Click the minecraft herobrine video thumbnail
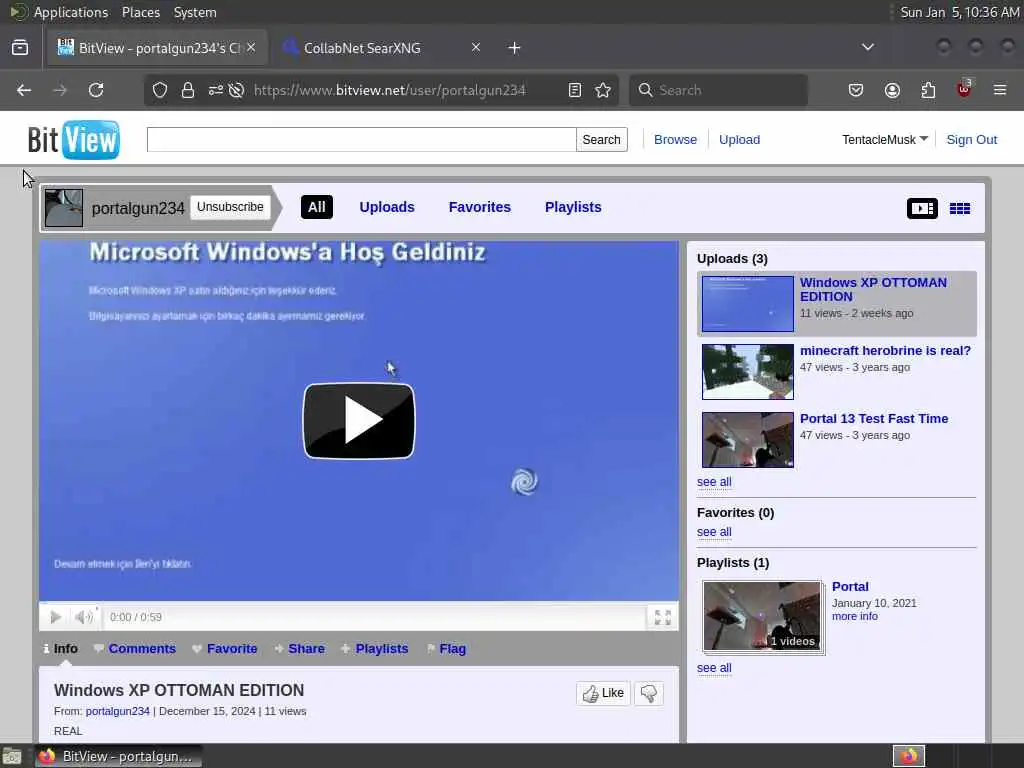Image resolution: width=1024 pixels, height=768 pixels. click(x=748, y=372)
